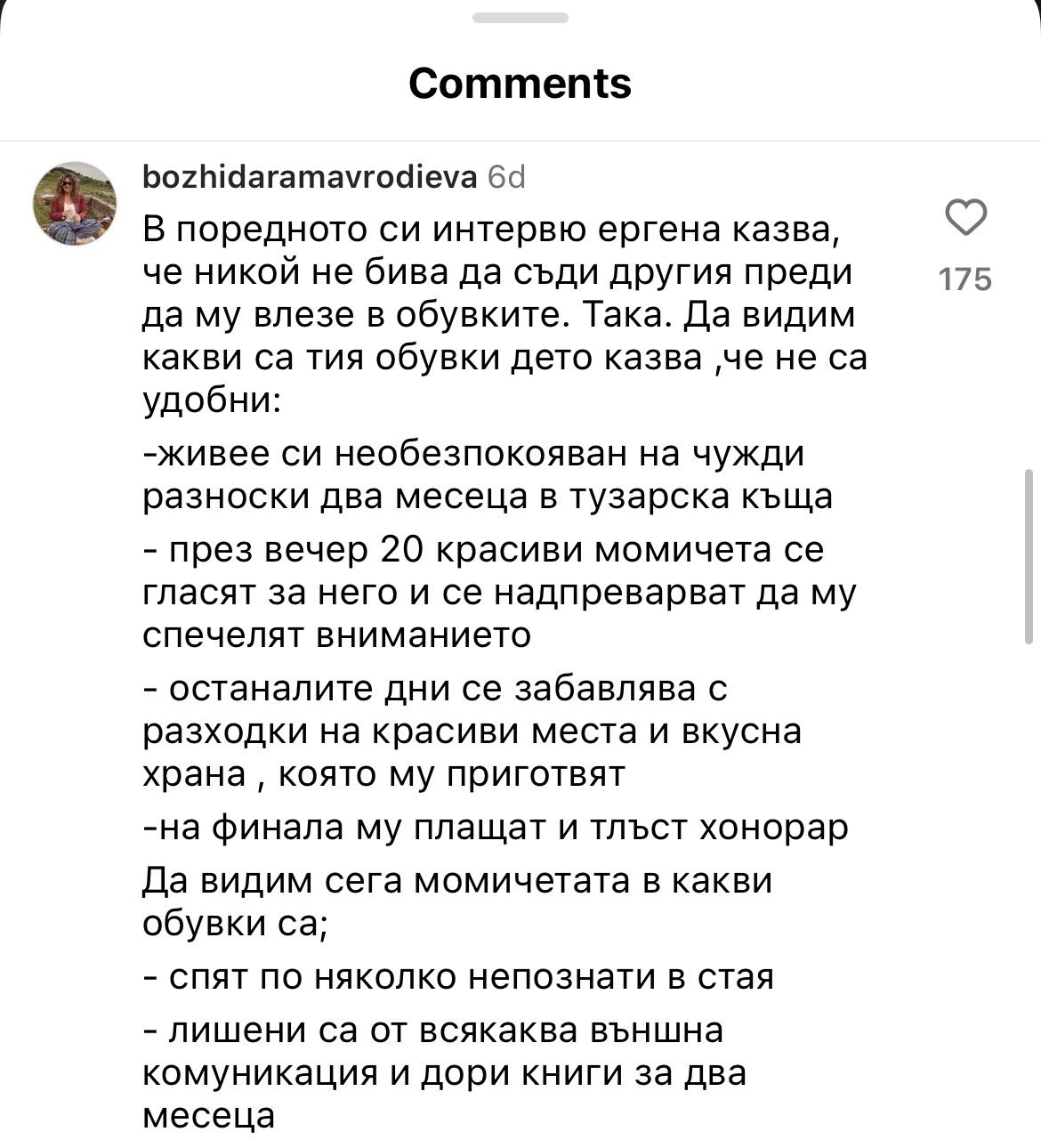Tap the line "-на финала му плащат и тлъст хонорар"
This screenshot has width=1041, height=1148.
(x=496, y=828)
